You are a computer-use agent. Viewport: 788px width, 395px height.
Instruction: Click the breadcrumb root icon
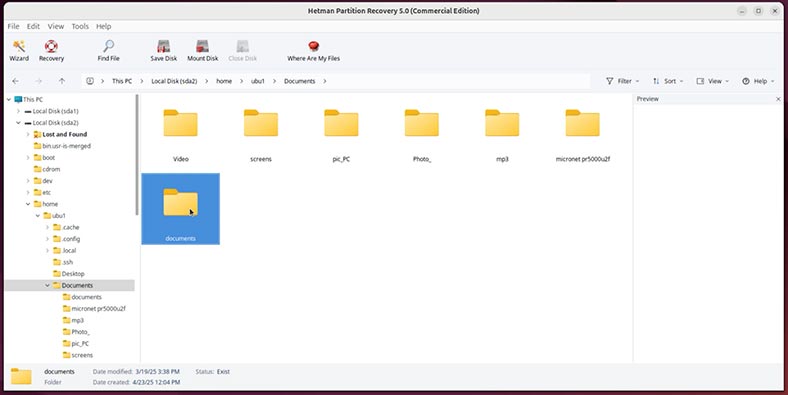(89, 81)
